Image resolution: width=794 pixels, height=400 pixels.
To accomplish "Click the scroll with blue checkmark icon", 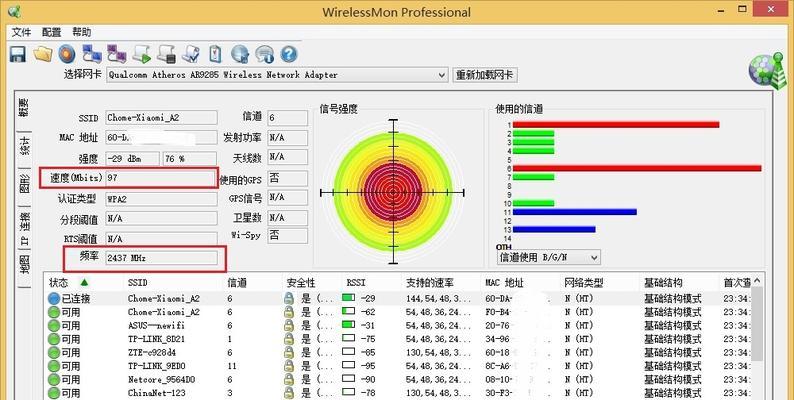I will click(191, 54).
